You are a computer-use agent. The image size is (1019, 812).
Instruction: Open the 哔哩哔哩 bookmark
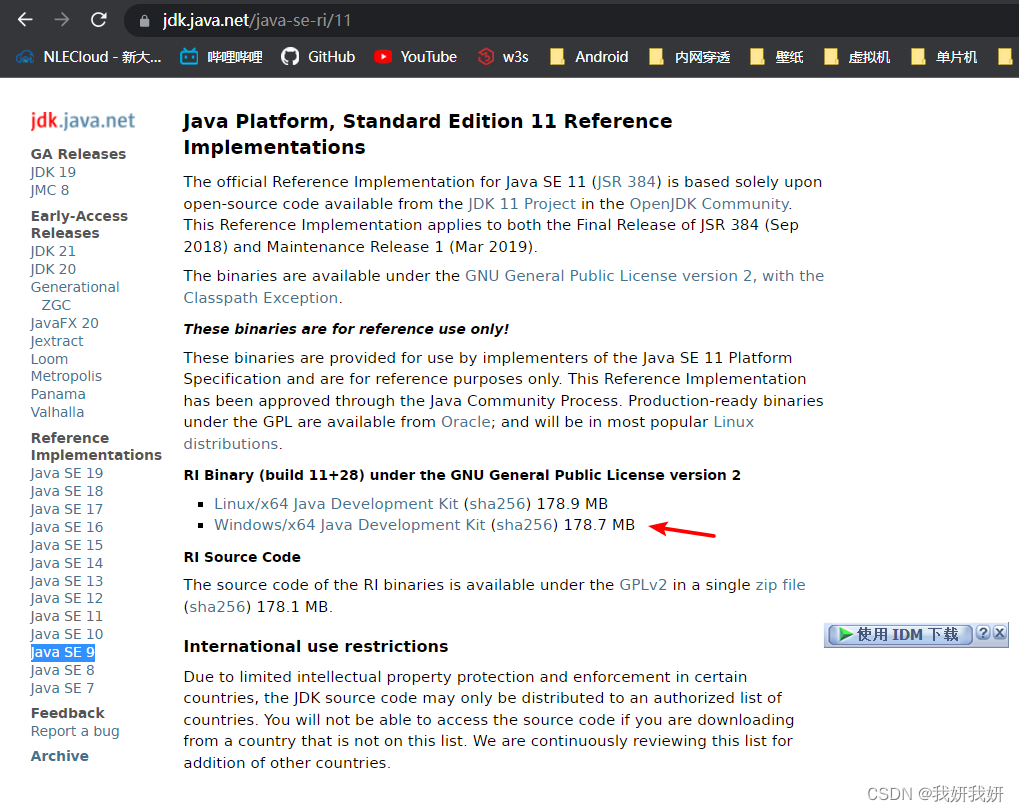tap(223, 57)
